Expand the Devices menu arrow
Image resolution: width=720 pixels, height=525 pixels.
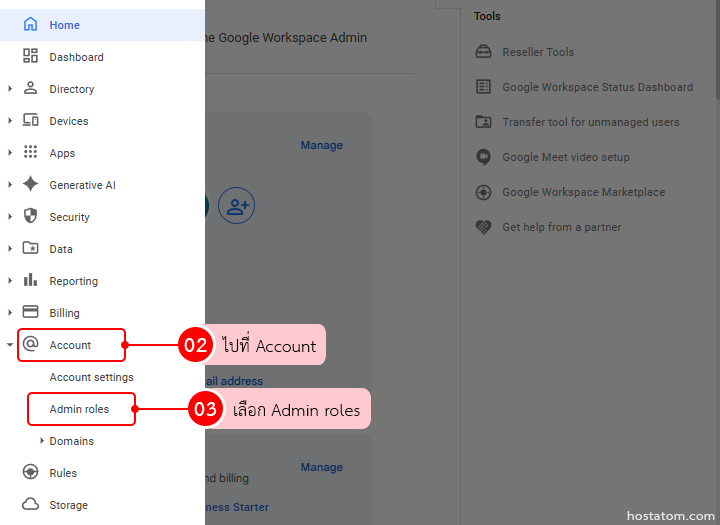10,120
